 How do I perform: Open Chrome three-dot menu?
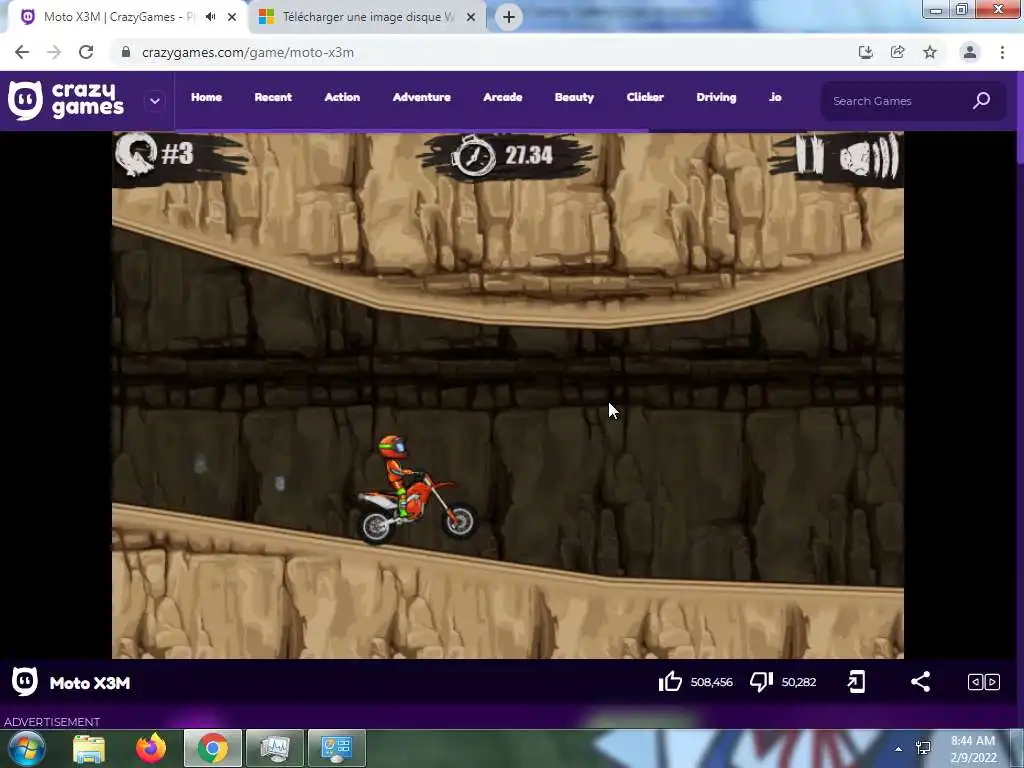(x=1002, y=52)
